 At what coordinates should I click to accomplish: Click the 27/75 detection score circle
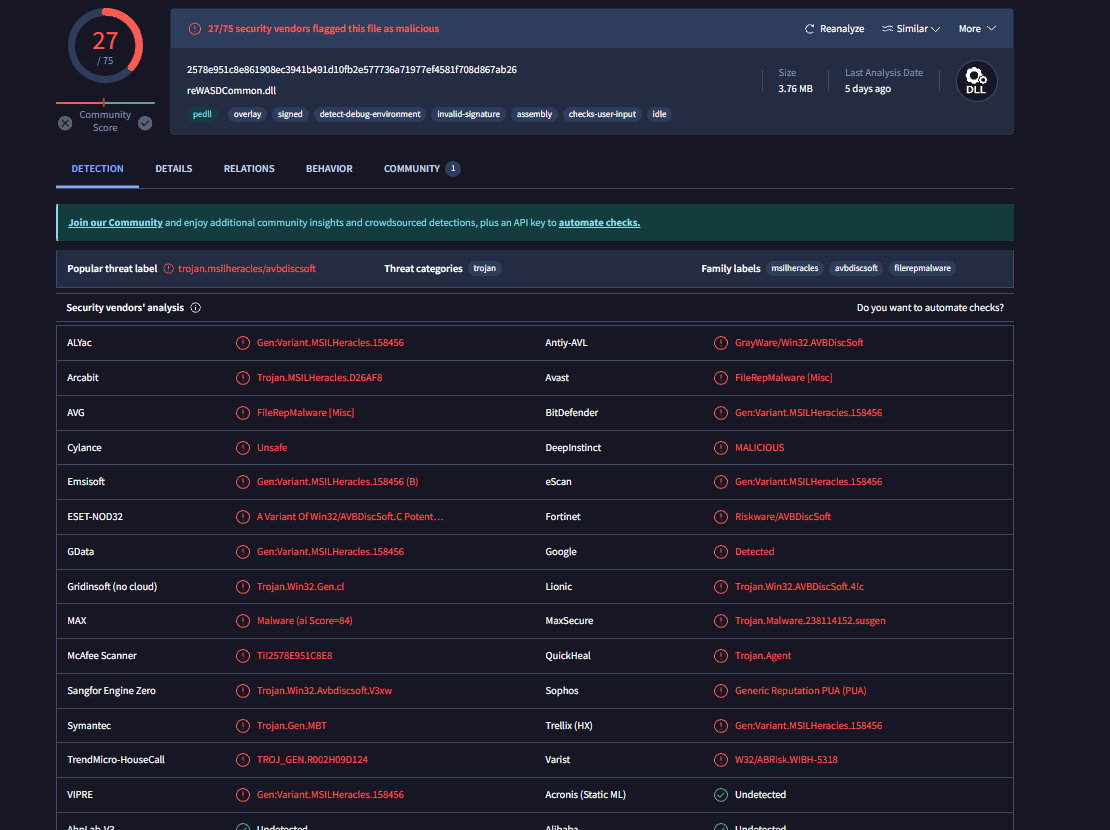click(105, 46)
